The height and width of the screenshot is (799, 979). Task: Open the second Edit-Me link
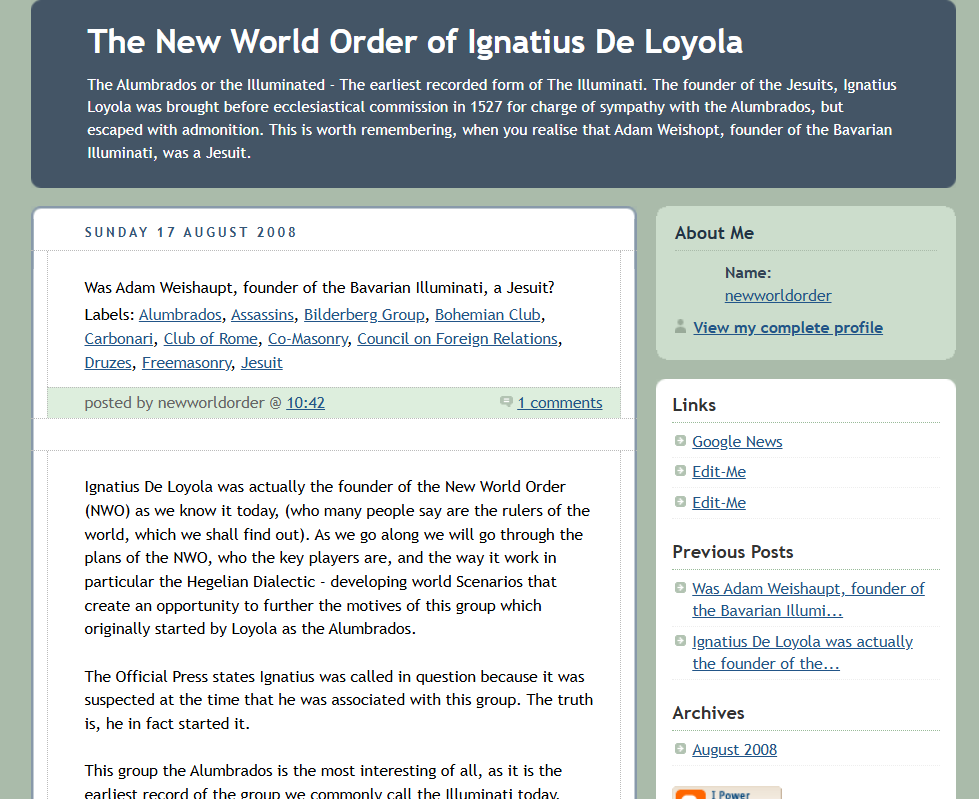(x=719, y=503)
